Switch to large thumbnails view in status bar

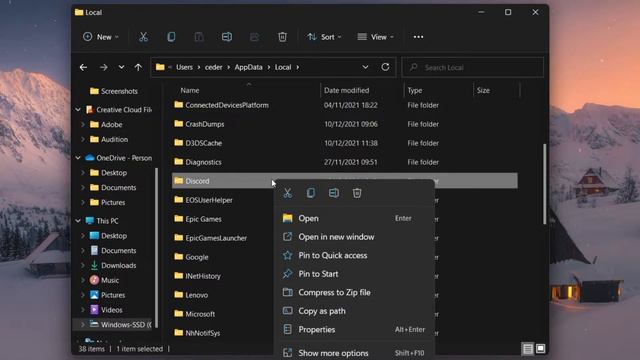coord(540,349)
